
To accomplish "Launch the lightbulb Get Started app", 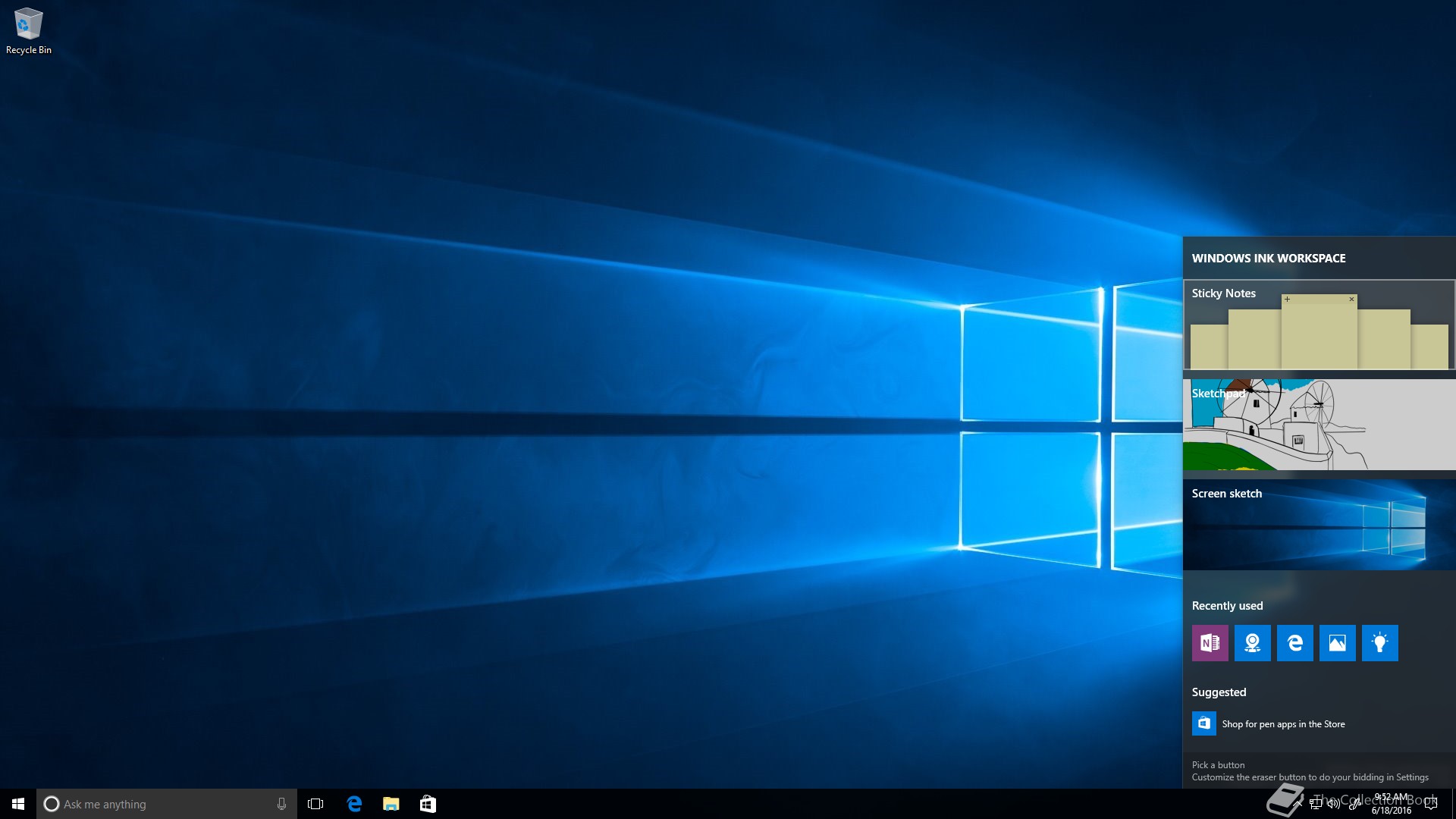I will point(1379,643).
